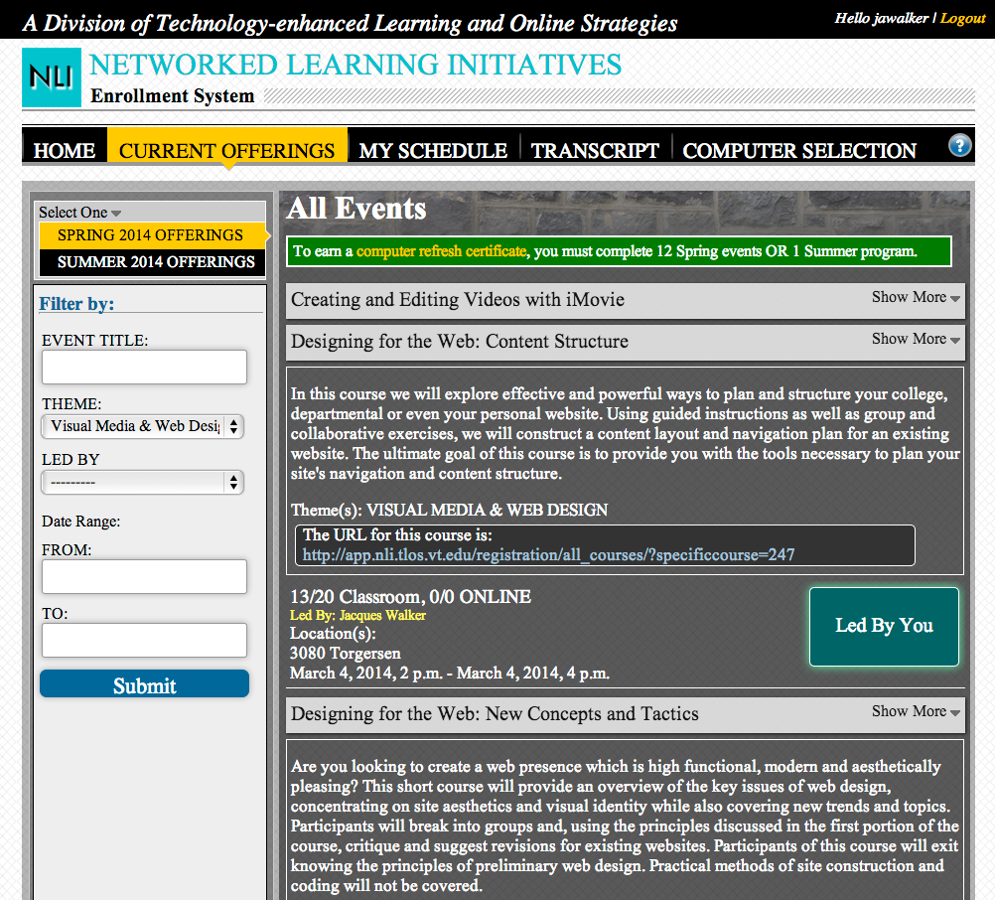Open the TRANSCRIPT tab
The width and height of the screenshot is (995, 900).
point(595,151)
